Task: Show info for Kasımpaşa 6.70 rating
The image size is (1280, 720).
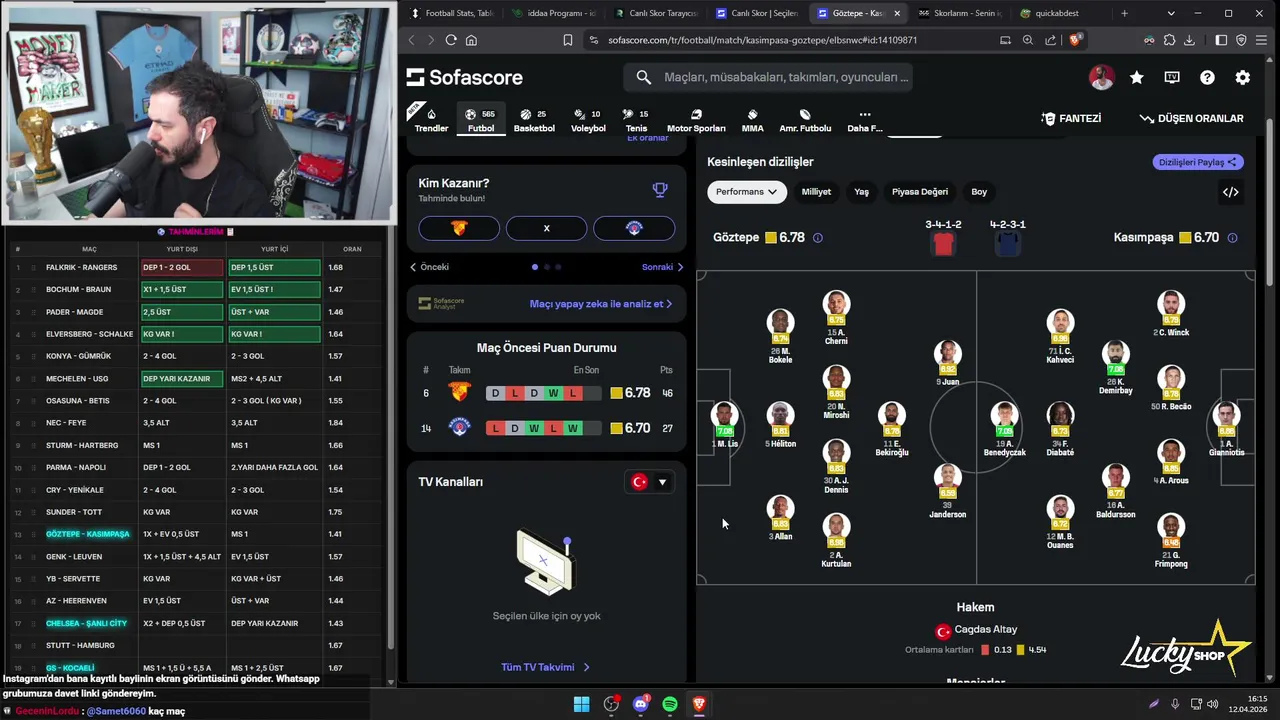Action: 1232,238
